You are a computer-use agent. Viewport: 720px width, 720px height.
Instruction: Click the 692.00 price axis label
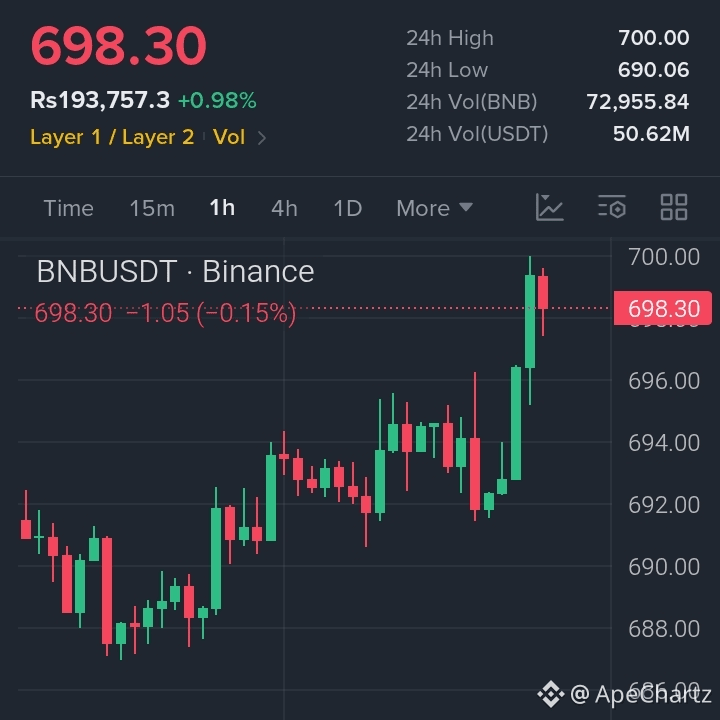664,505
